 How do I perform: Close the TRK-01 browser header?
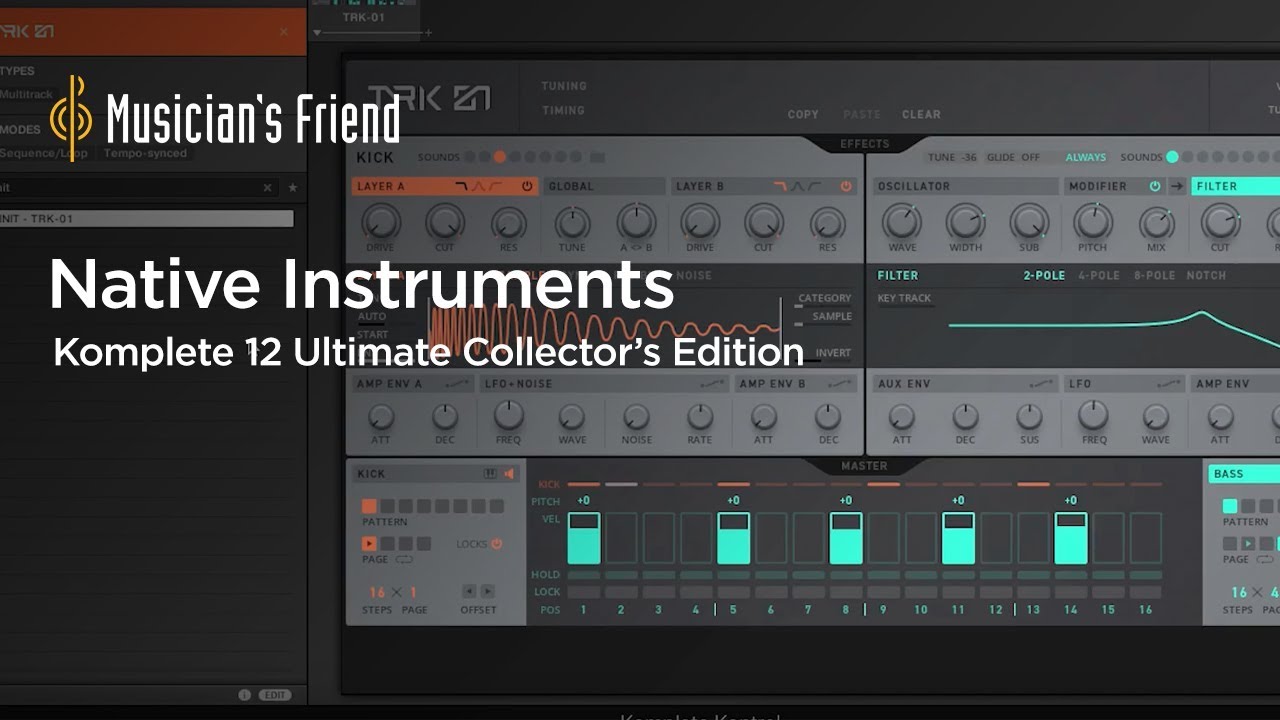pos(284,32)
